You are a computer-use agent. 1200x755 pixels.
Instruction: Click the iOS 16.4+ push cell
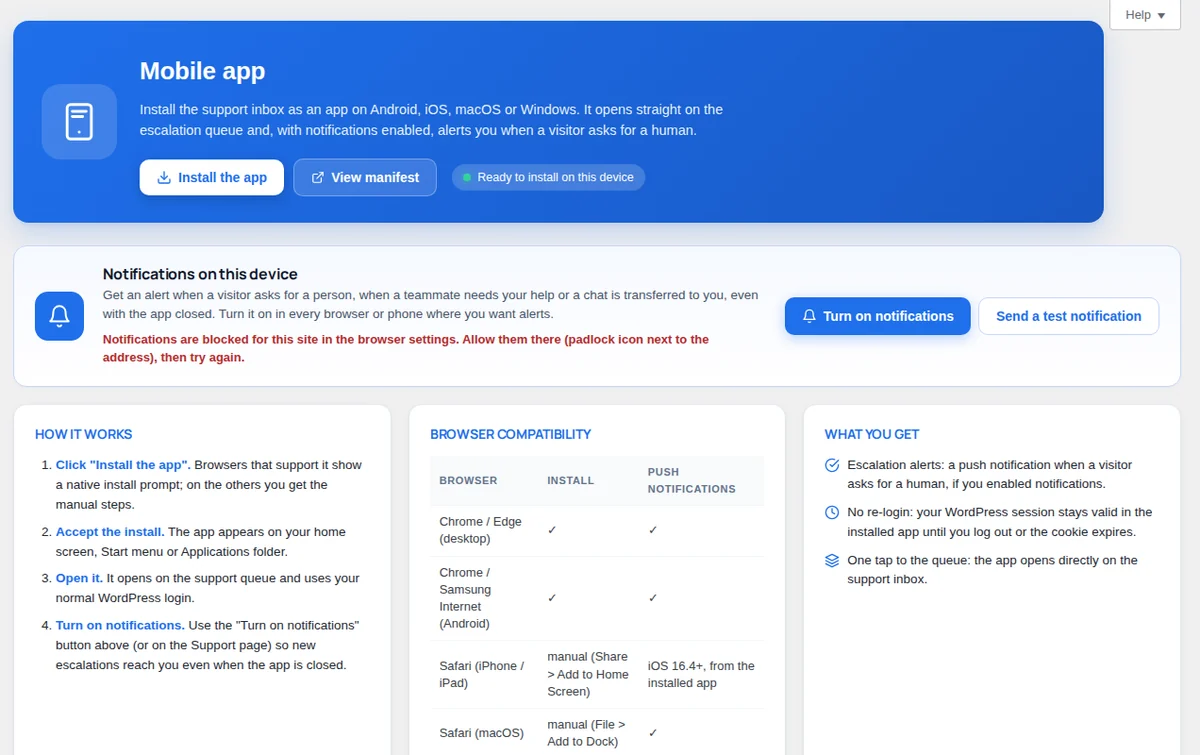coord(701,674)
